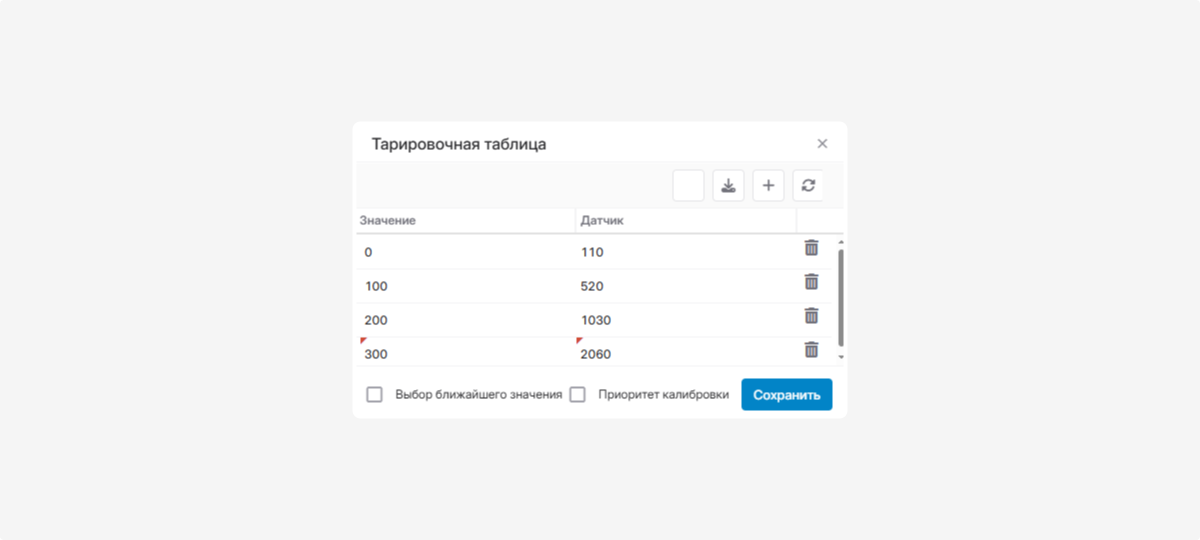Click the refresh table icon
Screen dimensions: 1200x540
tap(808, 185)
